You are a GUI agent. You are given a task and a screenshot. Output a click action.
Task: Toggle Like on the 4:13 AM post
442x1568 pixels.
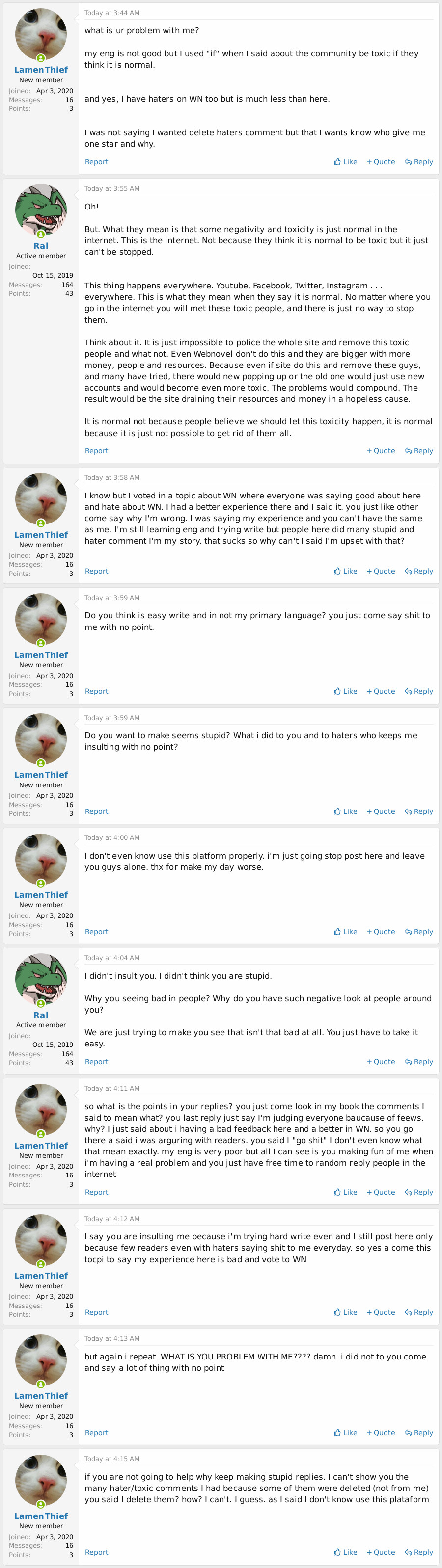pyautogui.click(x=338, y=1432)
